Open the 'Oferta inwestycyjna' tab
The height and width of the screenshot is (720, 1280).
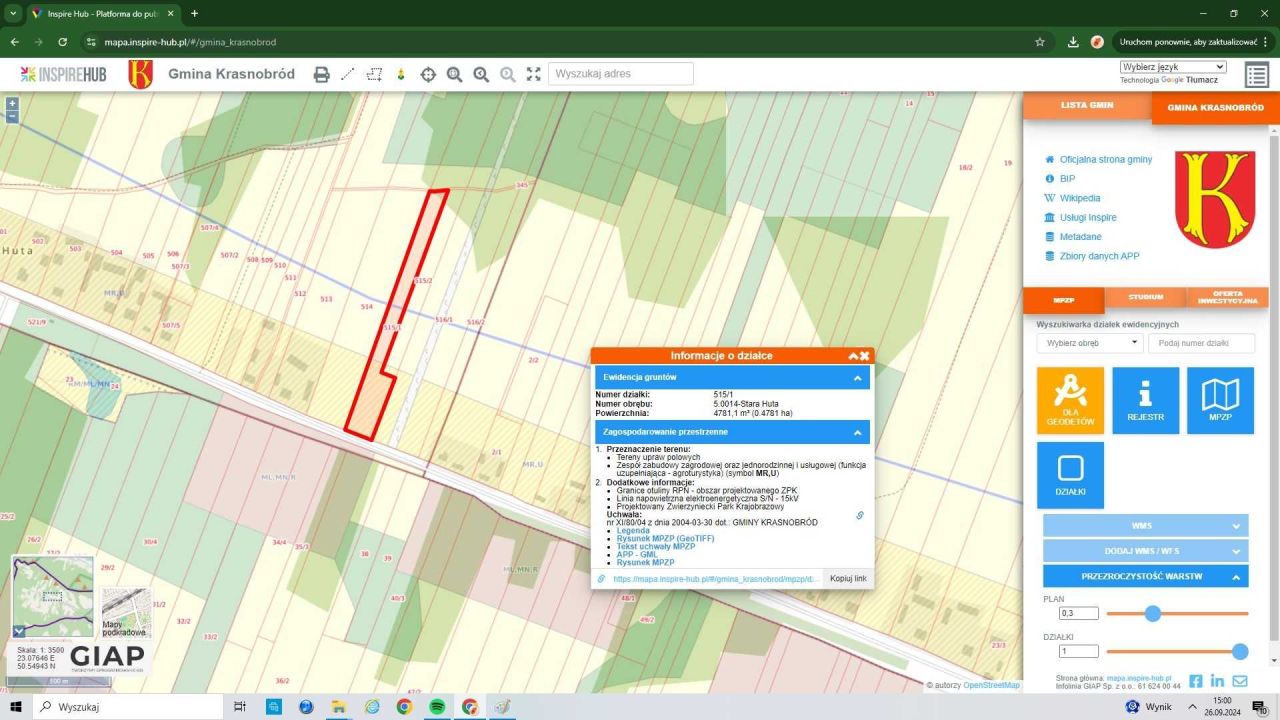tap(1227, 298)
